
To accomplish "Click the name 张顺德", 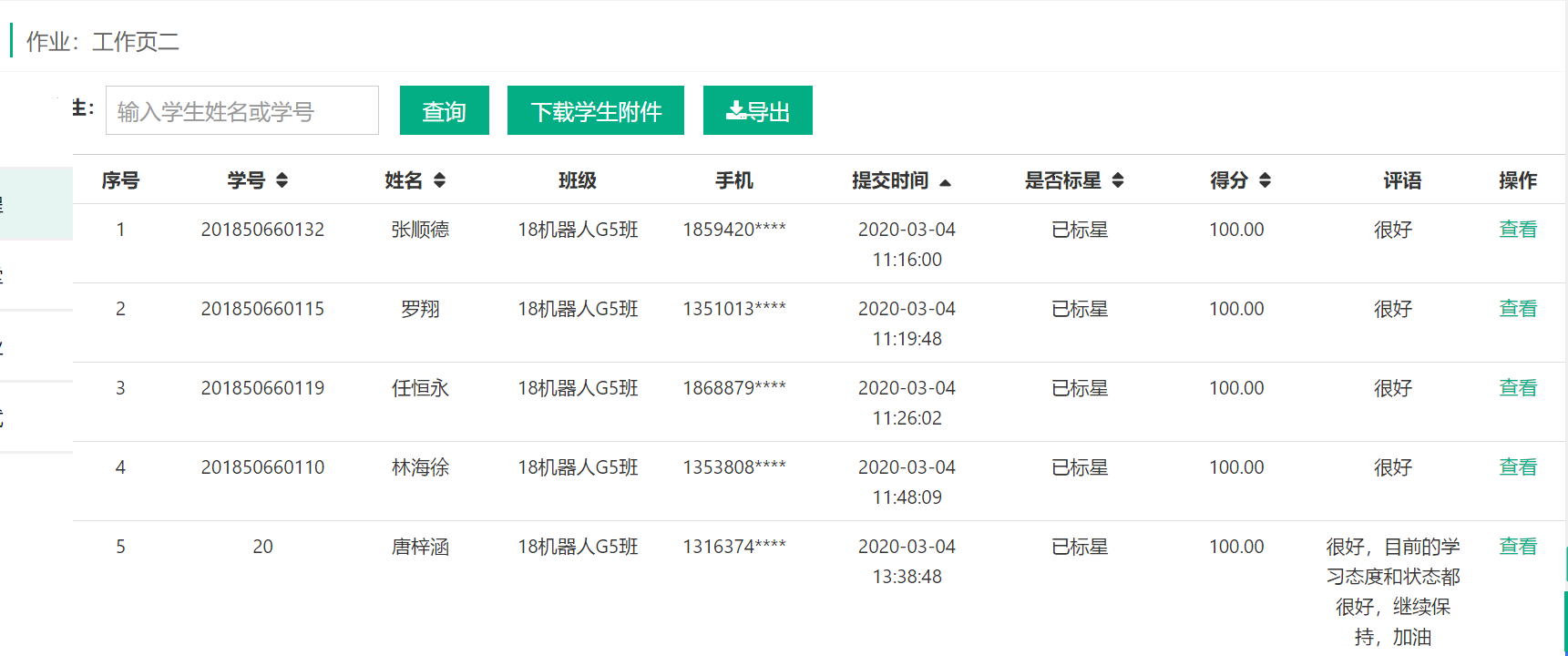I will click(420, 230).
